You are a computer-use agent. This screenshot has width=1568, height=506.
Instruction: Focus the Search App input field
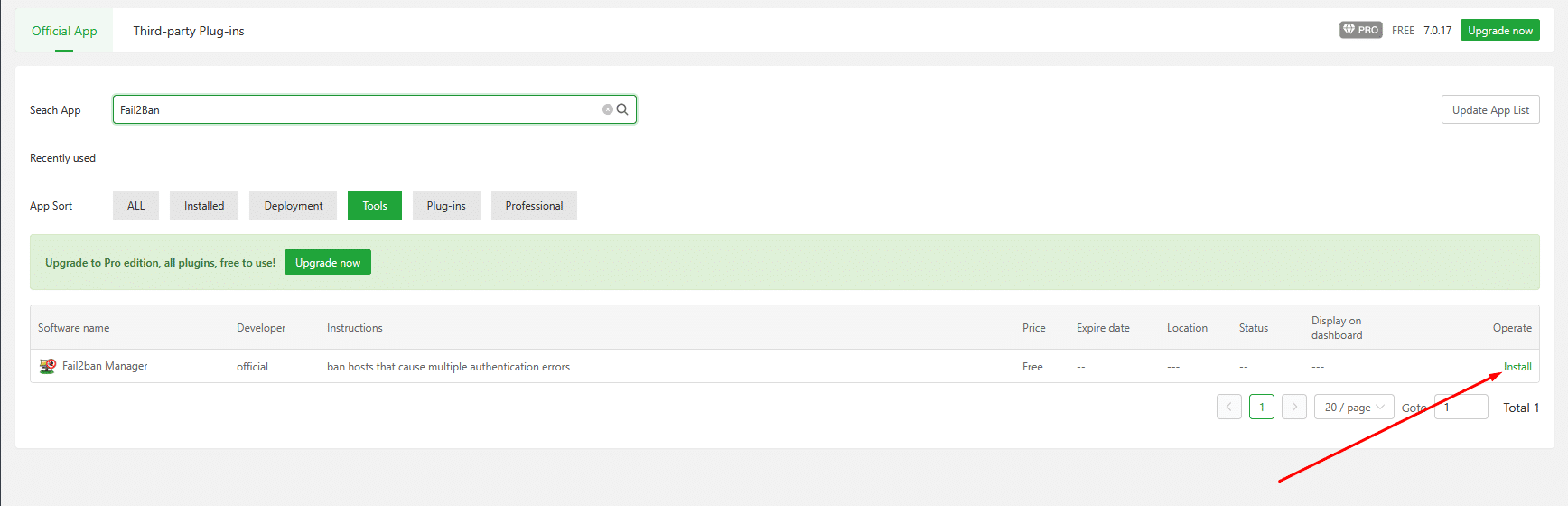click(x=374, y=109)
